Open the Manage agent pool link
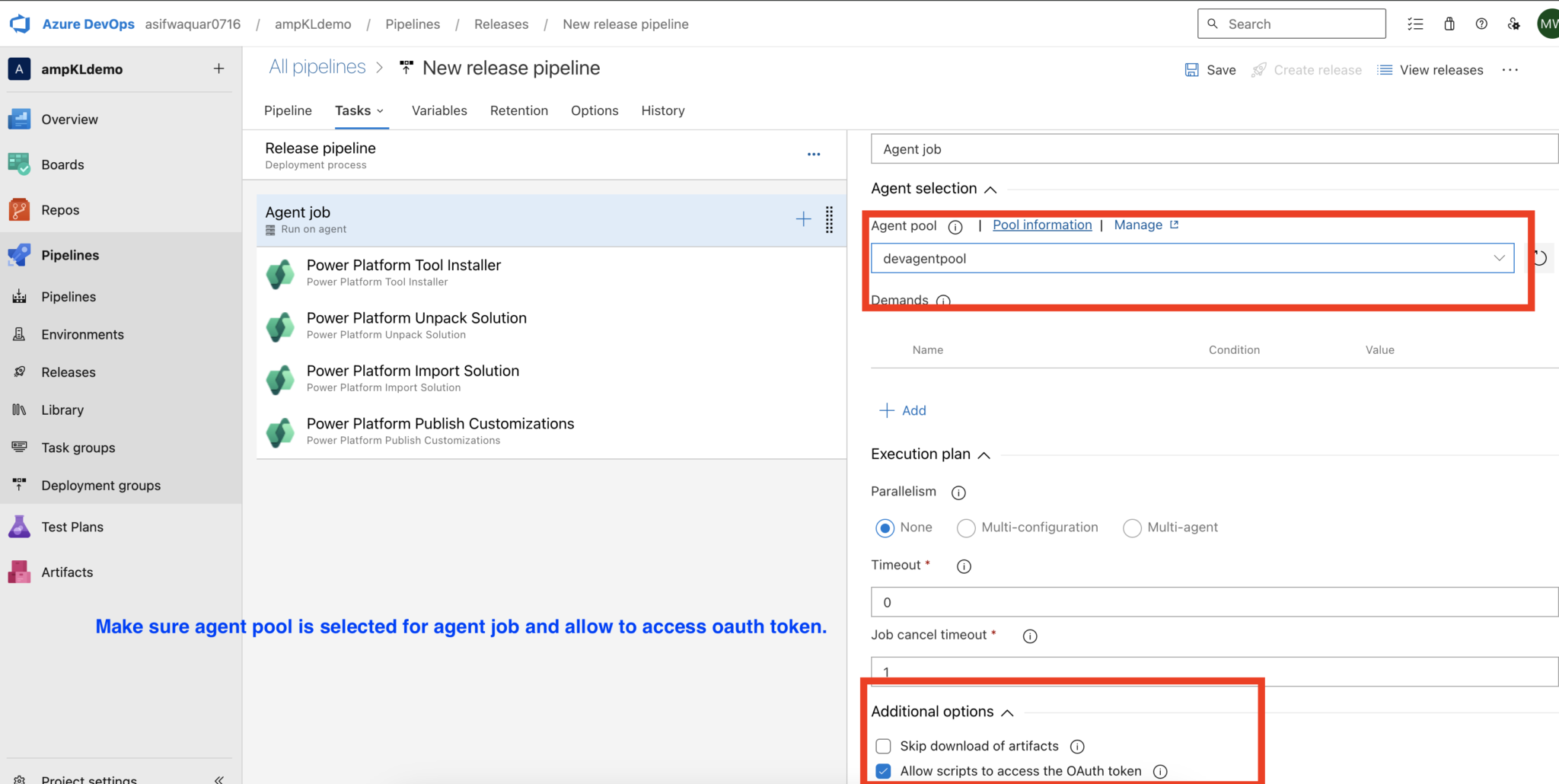The height and width of the screenshot is (784, 1559). coord(1146,225)
